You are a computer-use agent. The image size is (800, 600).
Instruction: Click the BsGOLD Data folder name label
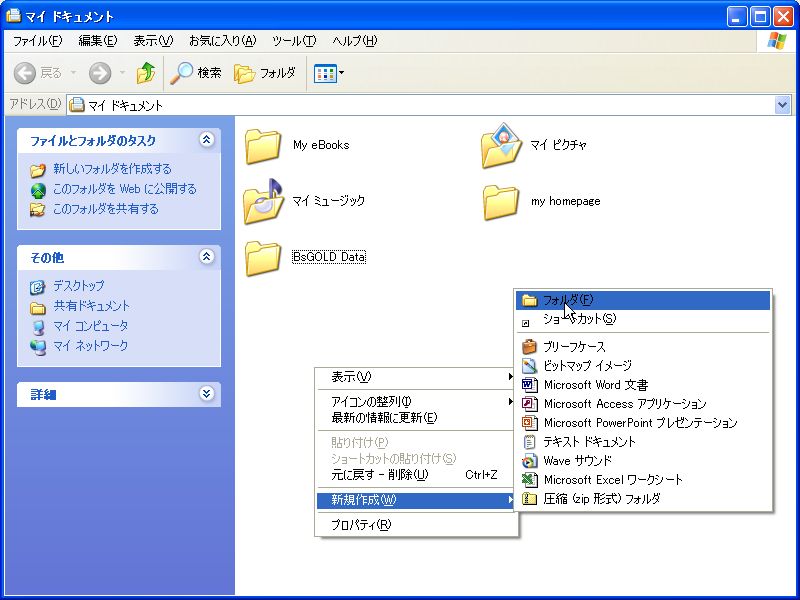pyautogui.click(x=329, y=257)
